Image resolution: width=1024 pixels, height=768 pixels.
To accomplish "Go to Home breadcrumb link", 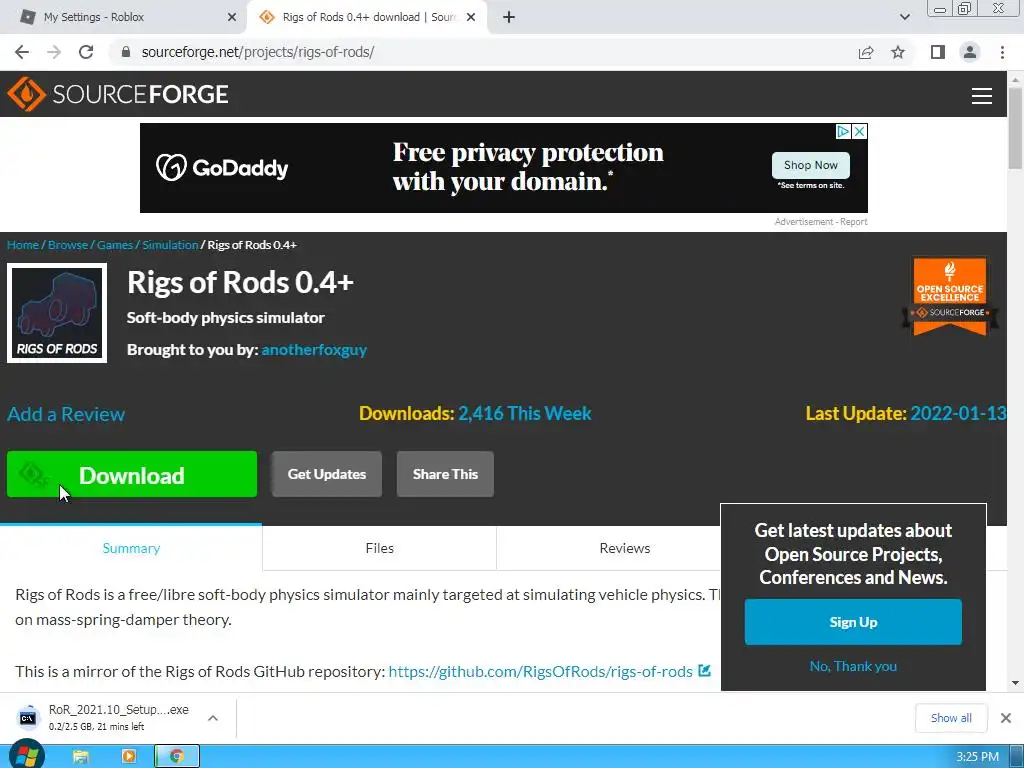I will [23, 245].
